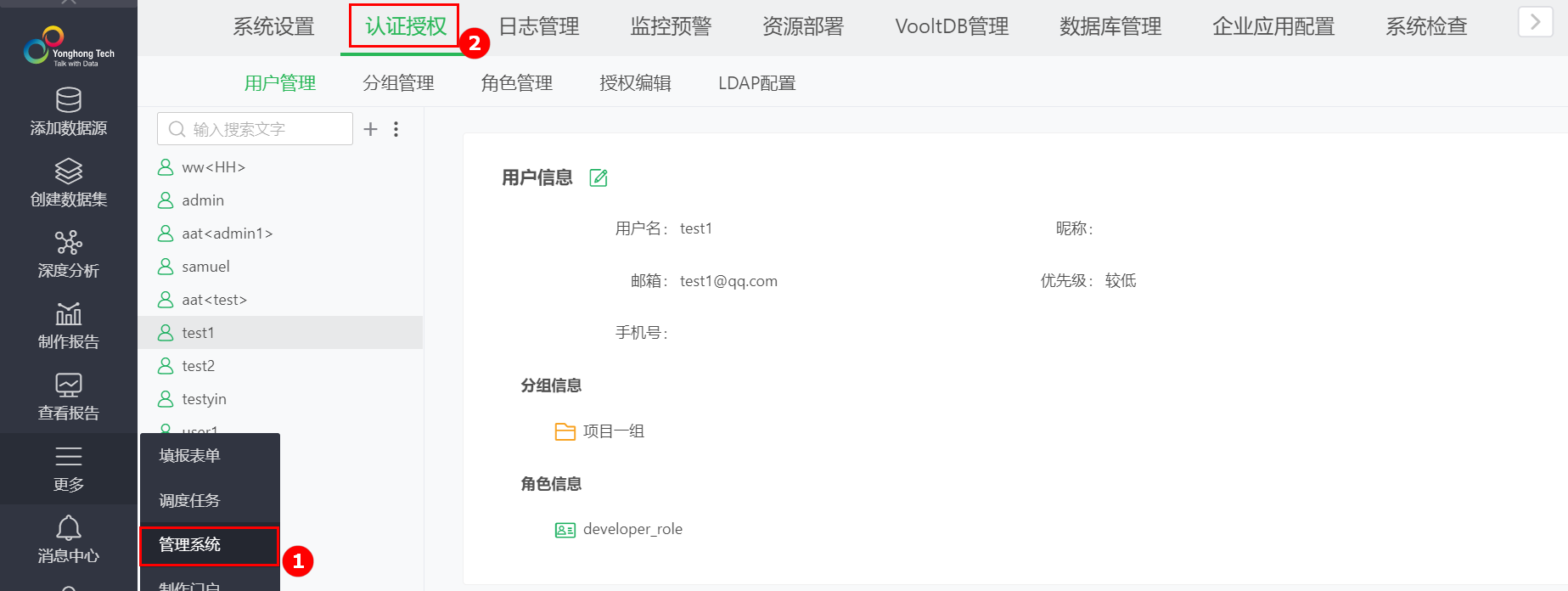Select the 用户管理 sub-tab
Image resolution: width=1568 pixels, height=591 pixels.
click(x=280, y=83)
